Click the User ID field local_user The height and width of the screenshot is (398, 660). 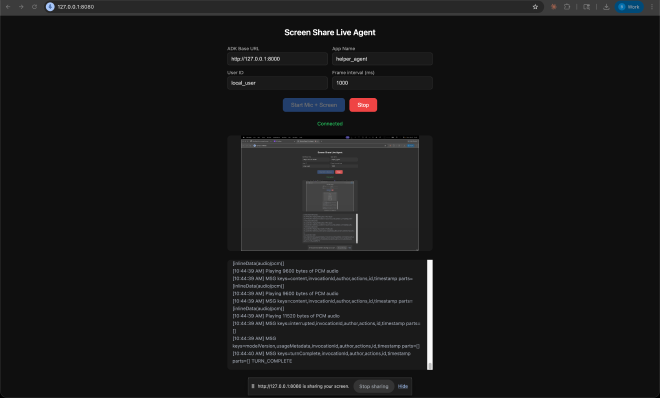(x=277, y=83)
